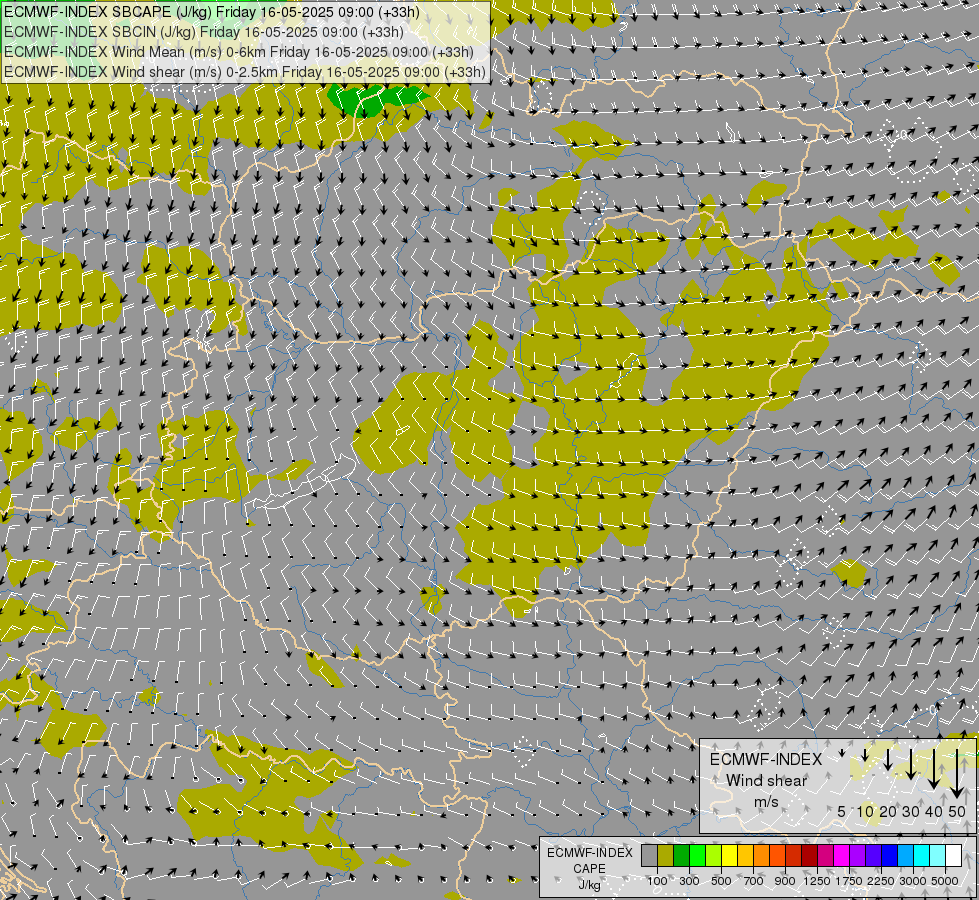Click the 1250 value on CAPE scale
979x900 pixels.
coord(817,881)
